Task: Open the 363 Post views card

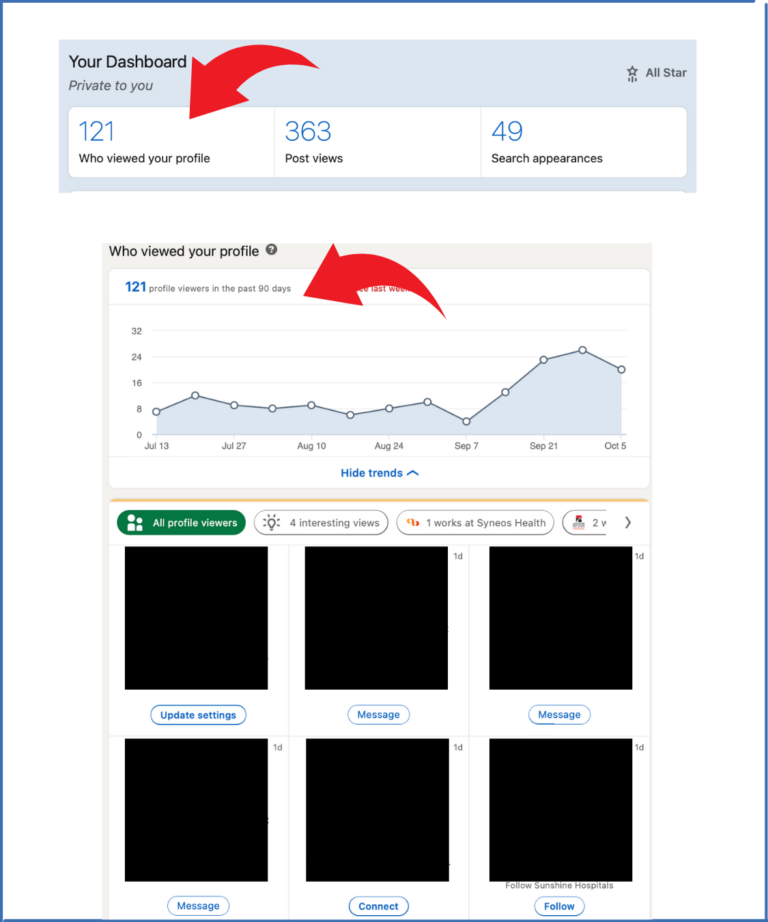Action: pyautogui.click(x=378, y=142)
